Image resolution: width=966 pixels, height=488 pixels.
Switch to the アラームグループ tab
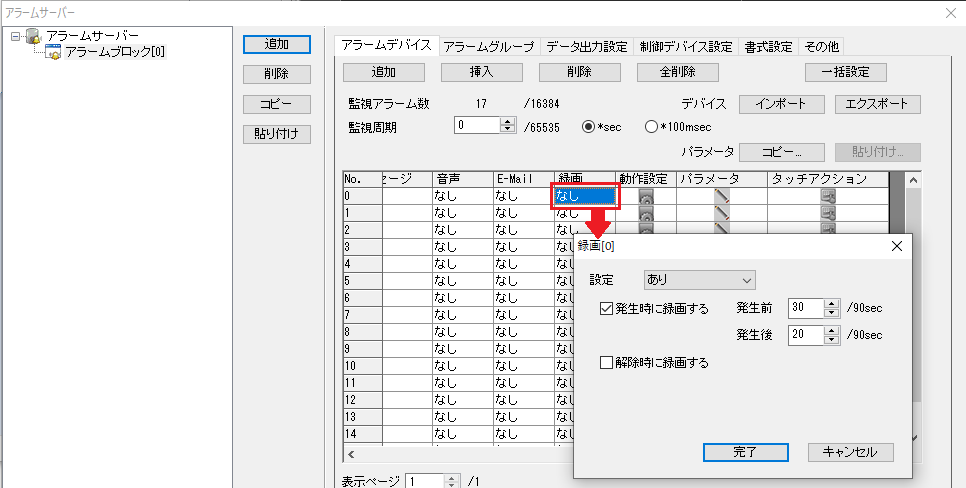point(489,46)
